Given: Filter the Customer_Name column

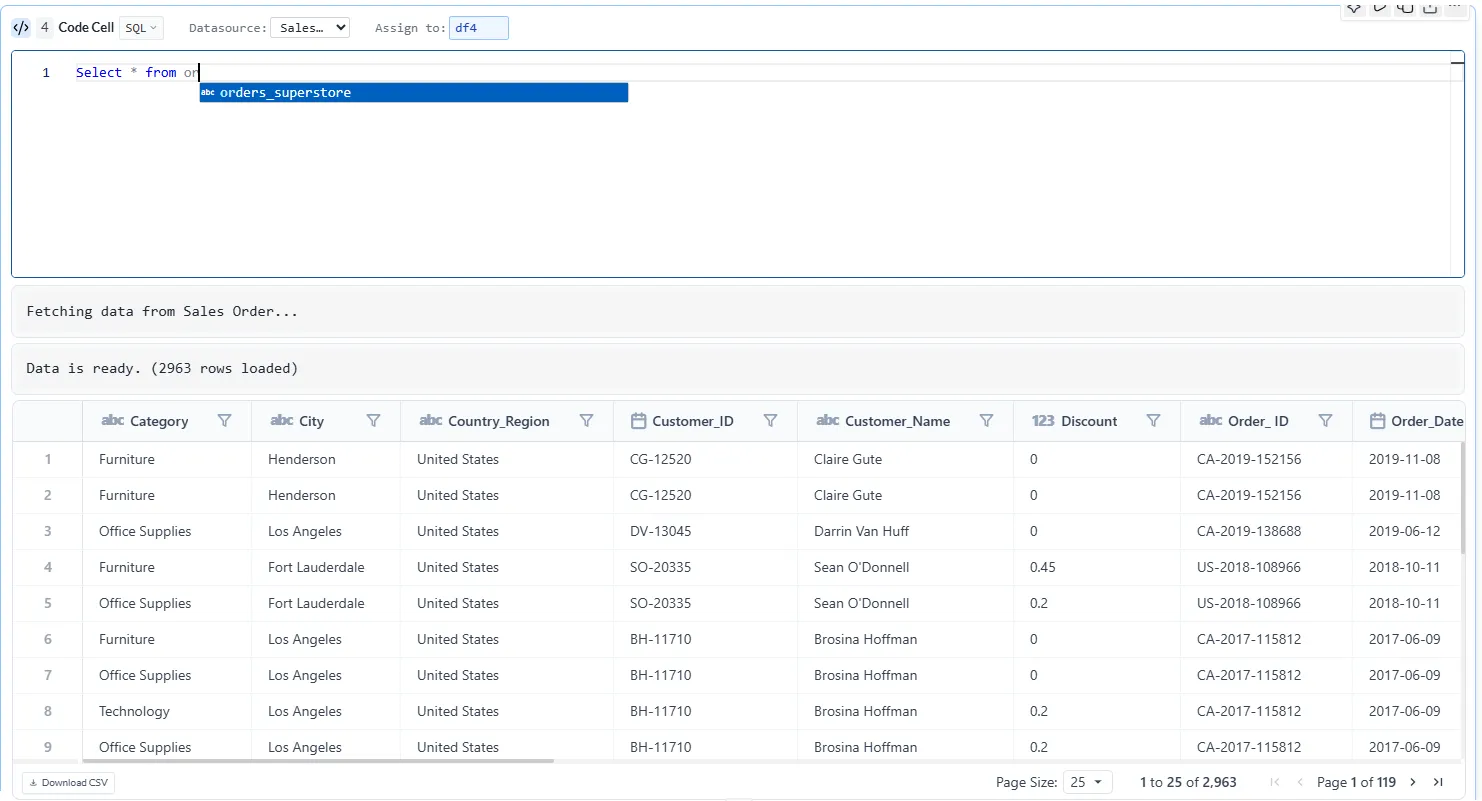Looking at the screenshot, I should coord(986,421).
